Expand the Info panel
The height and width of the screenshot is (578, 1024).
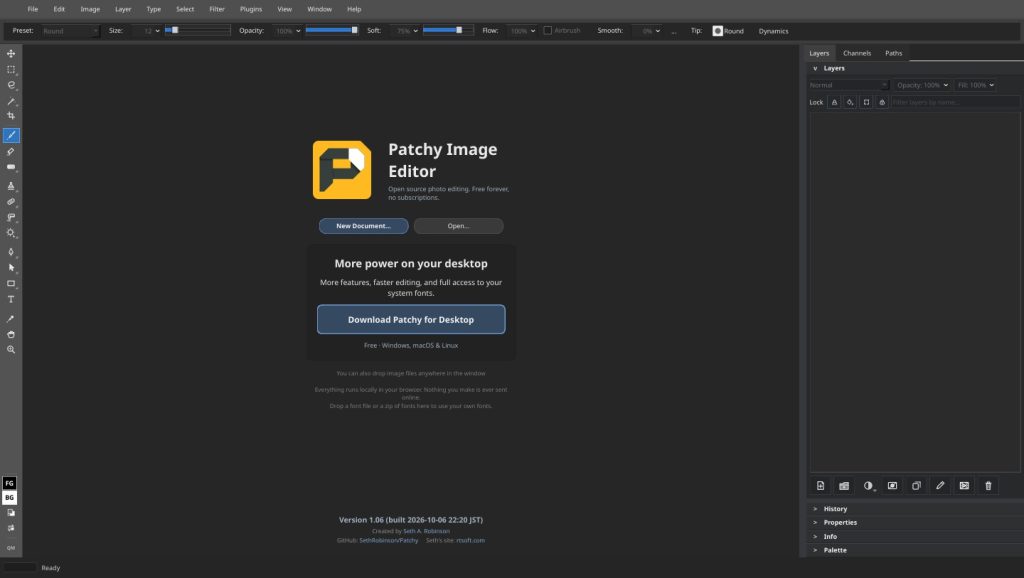click(914, 537)
